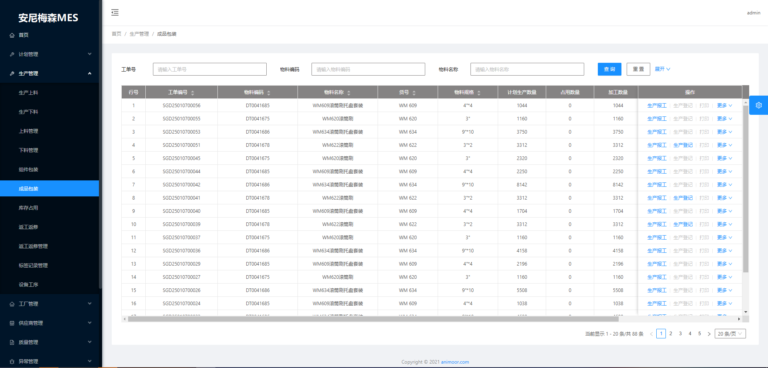
Task: Open the blue settings gear tab
Action: [x=759, y=105]
